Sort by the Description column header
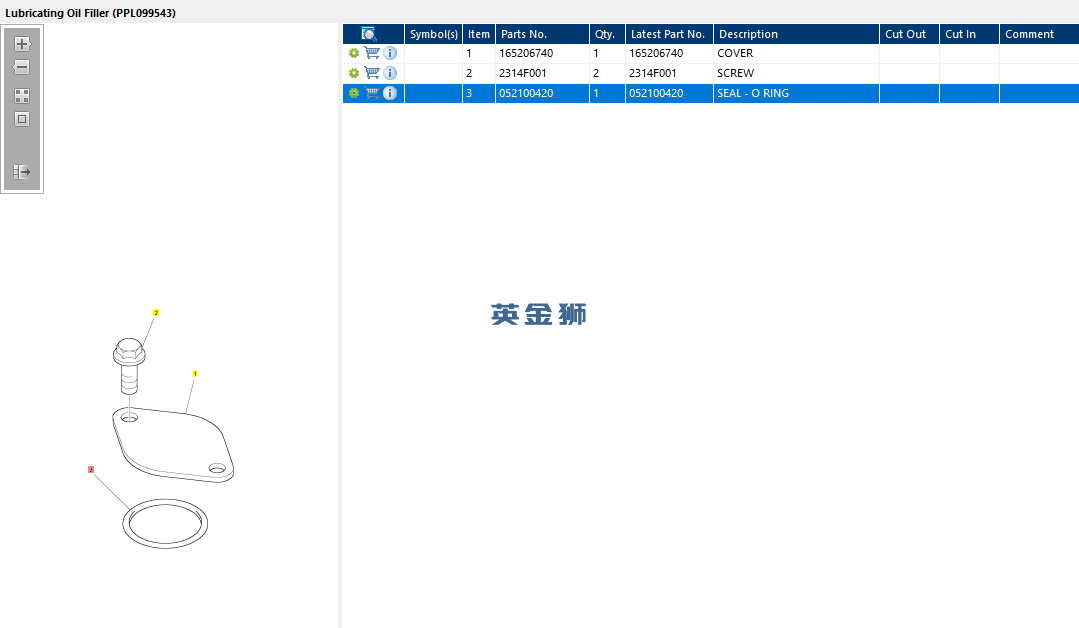 tap(796, 34)
